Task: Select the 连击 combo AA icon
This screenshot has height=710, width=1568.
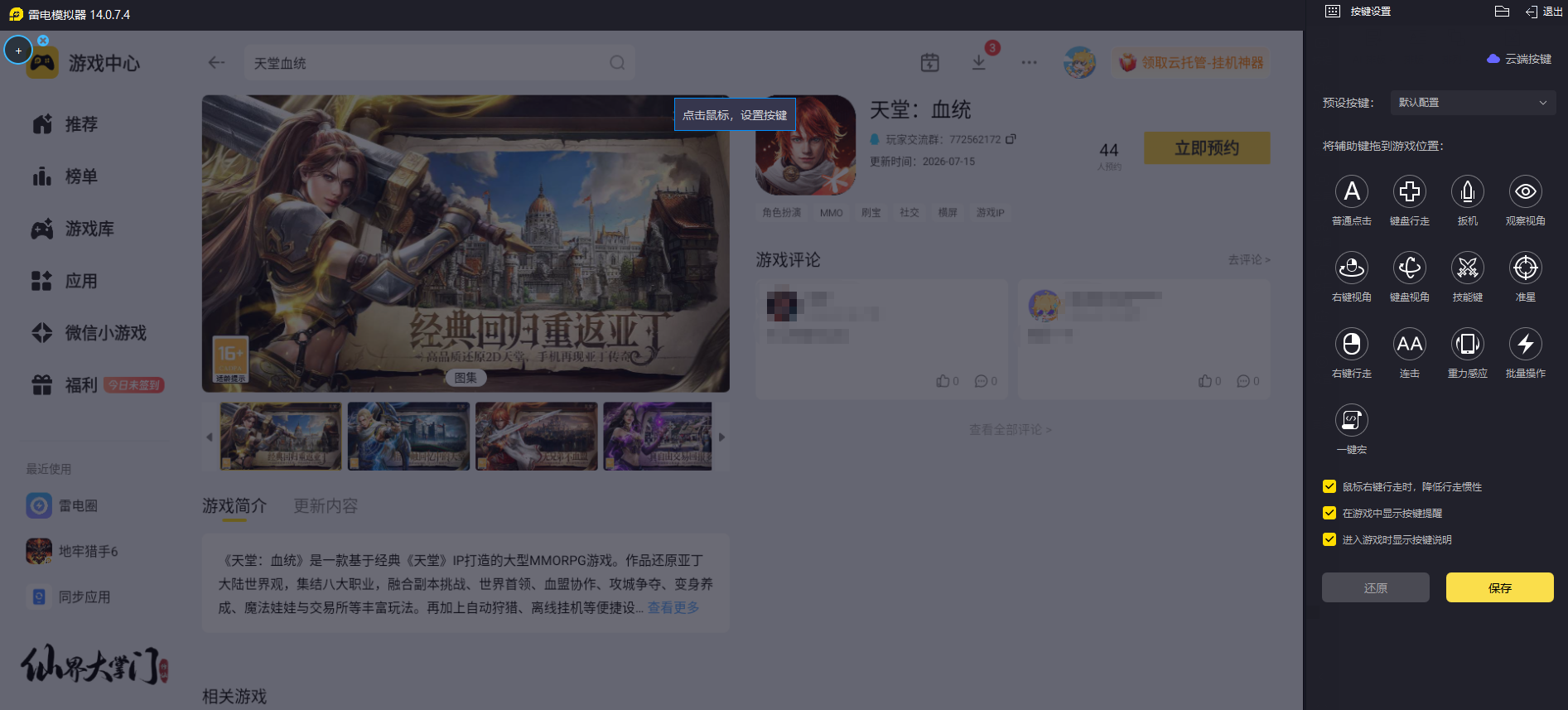Action: tap(1410, 345)
